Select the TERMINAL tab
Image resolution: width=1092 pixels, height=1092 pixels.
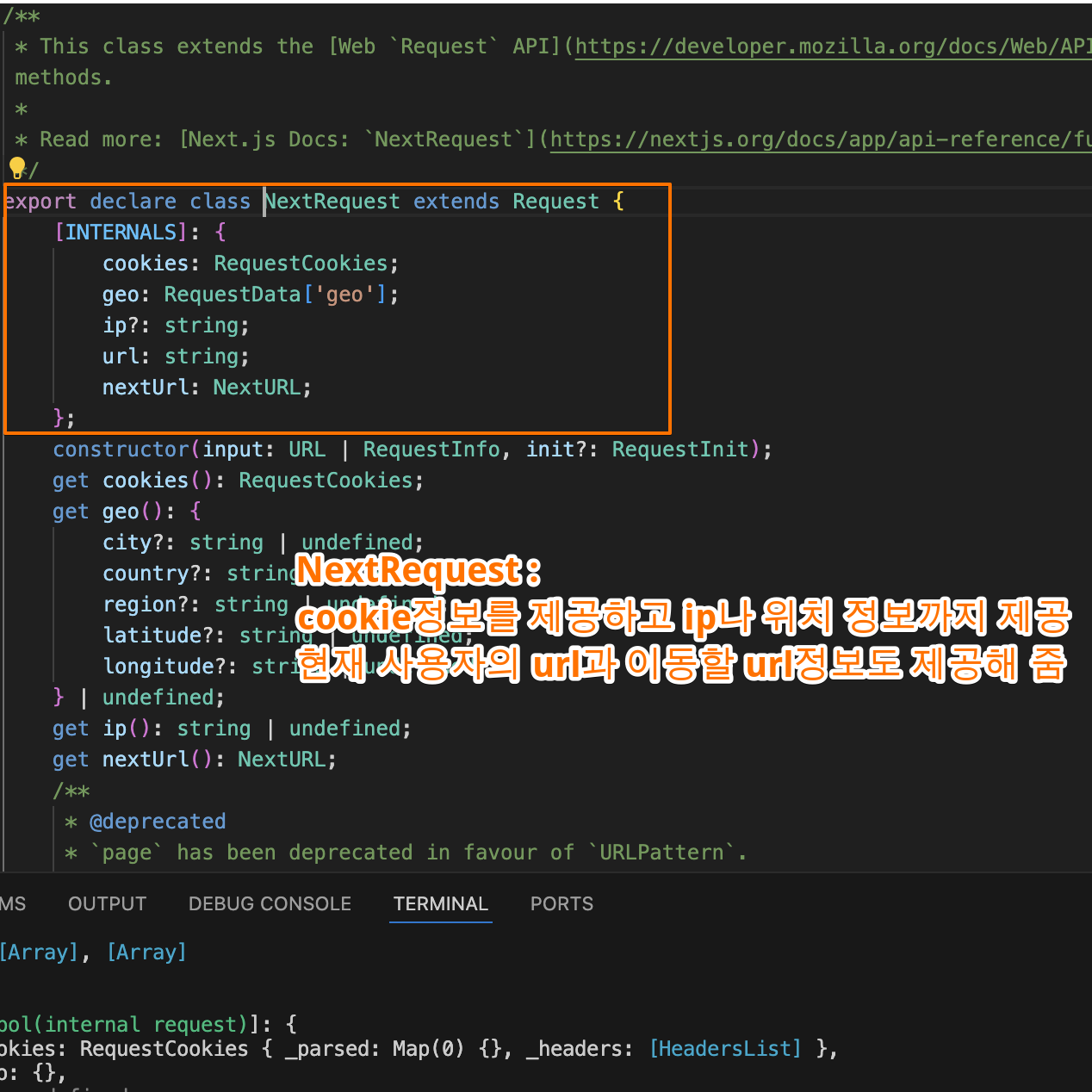(x=441, y=903)
